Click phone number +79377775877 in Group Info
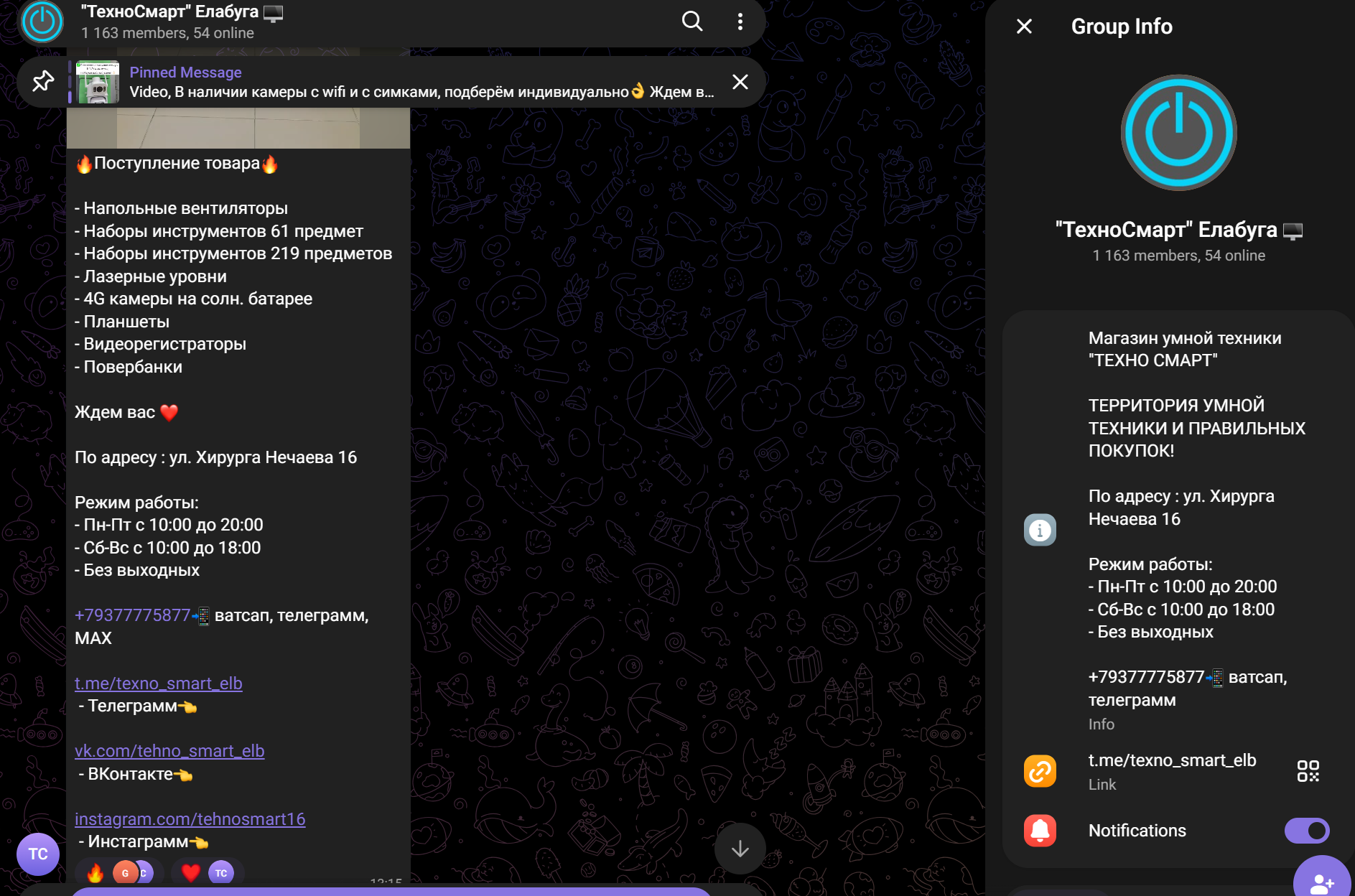This screenshot has height=896, width=1355. (x=1146, y=677)
